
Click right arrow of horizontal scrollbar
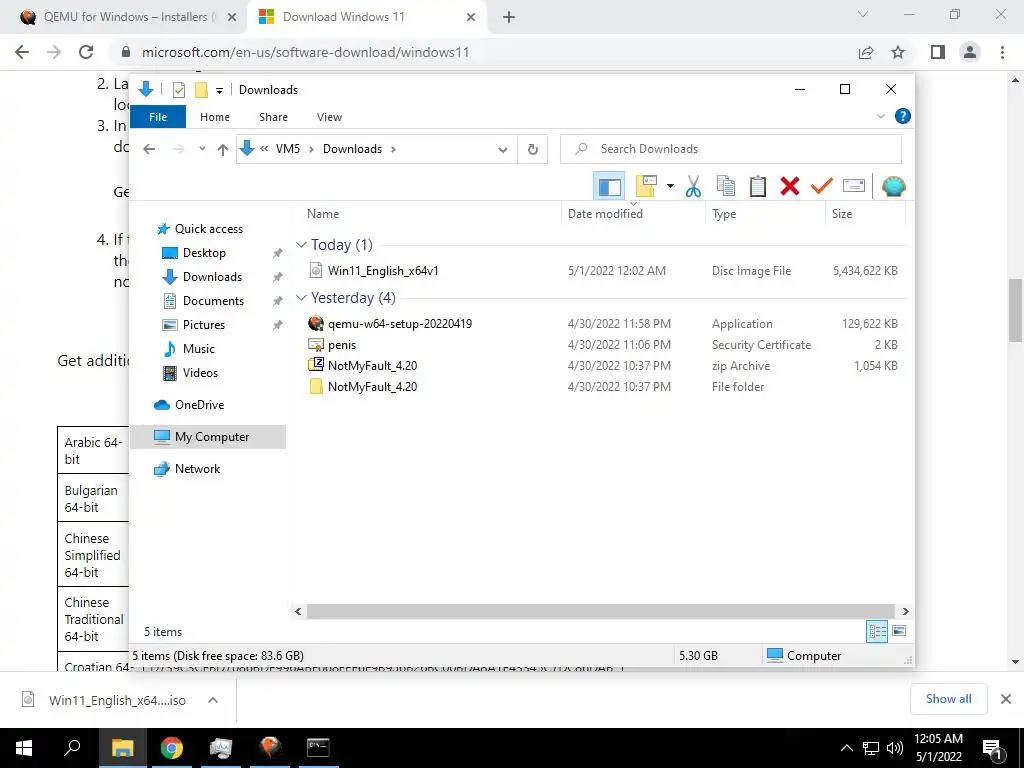[905, 611]
